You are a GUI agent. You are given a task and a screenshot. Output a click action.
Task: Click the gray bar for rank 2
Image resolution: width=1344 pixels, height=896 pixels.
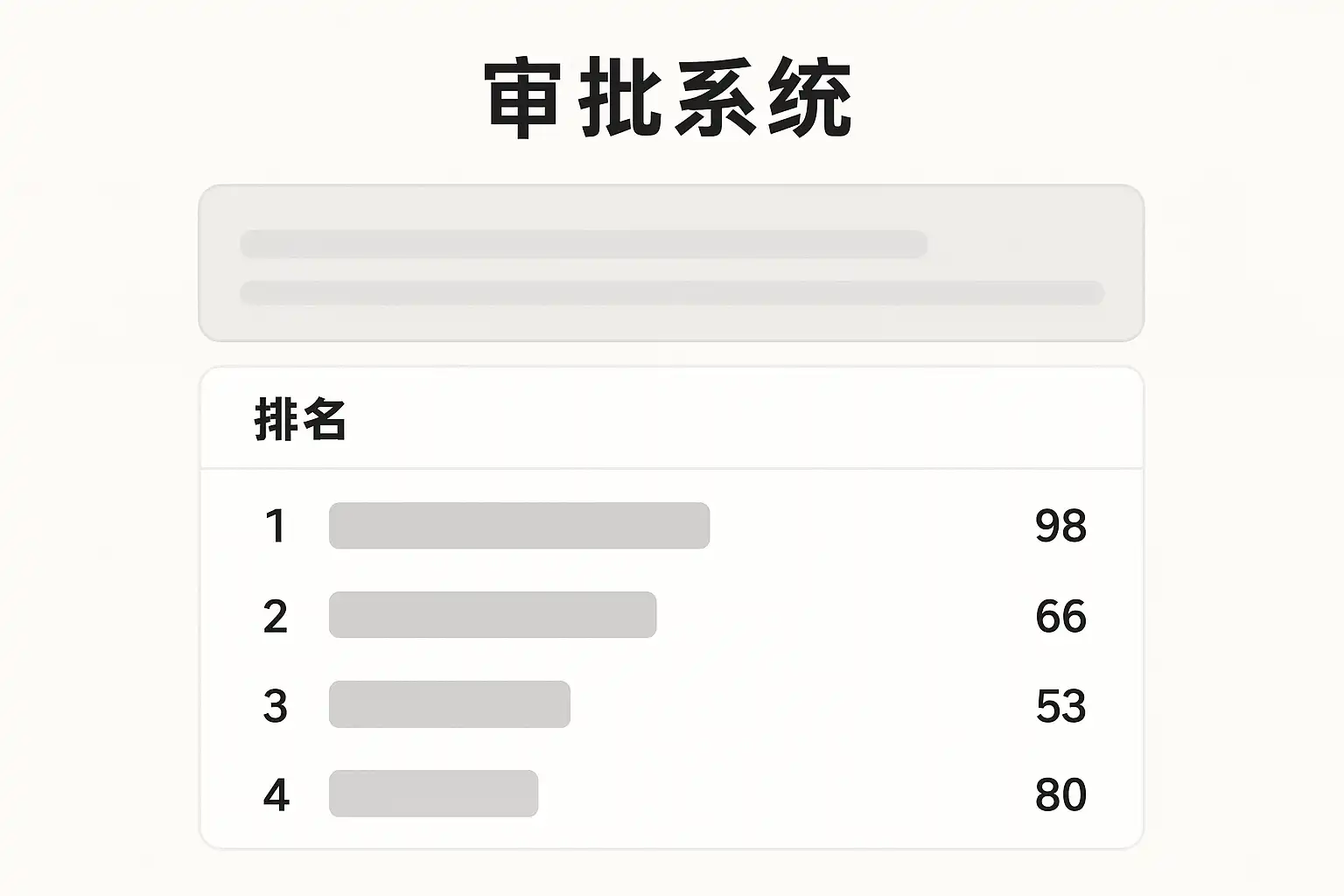click(x=493, y=615)
